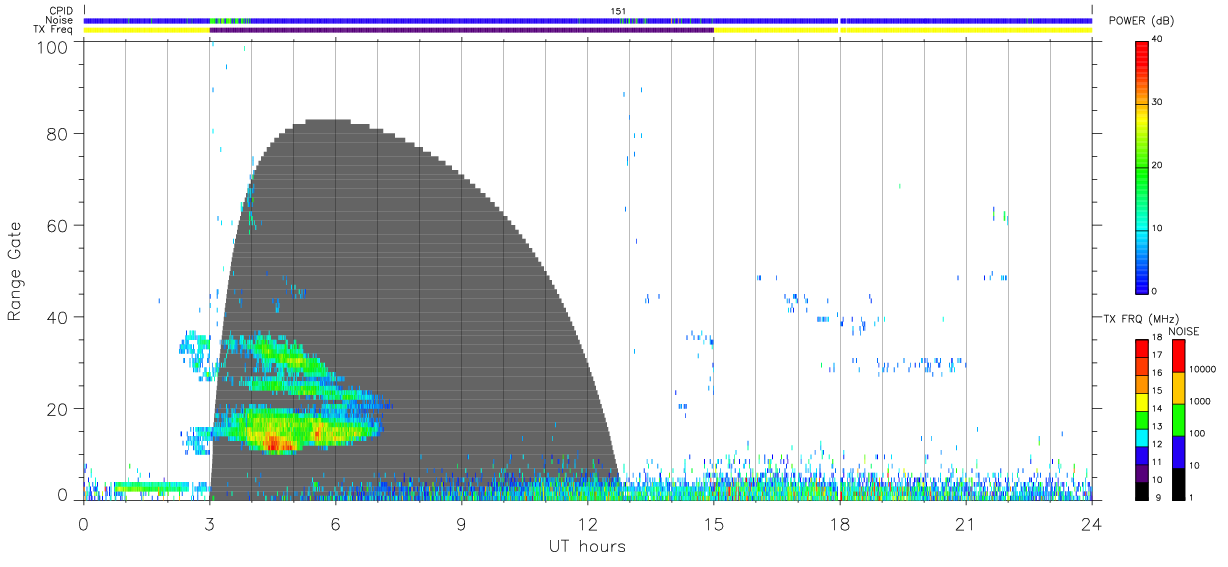
Task: Click y-axis tick label 100
Action: coord(54,47)
